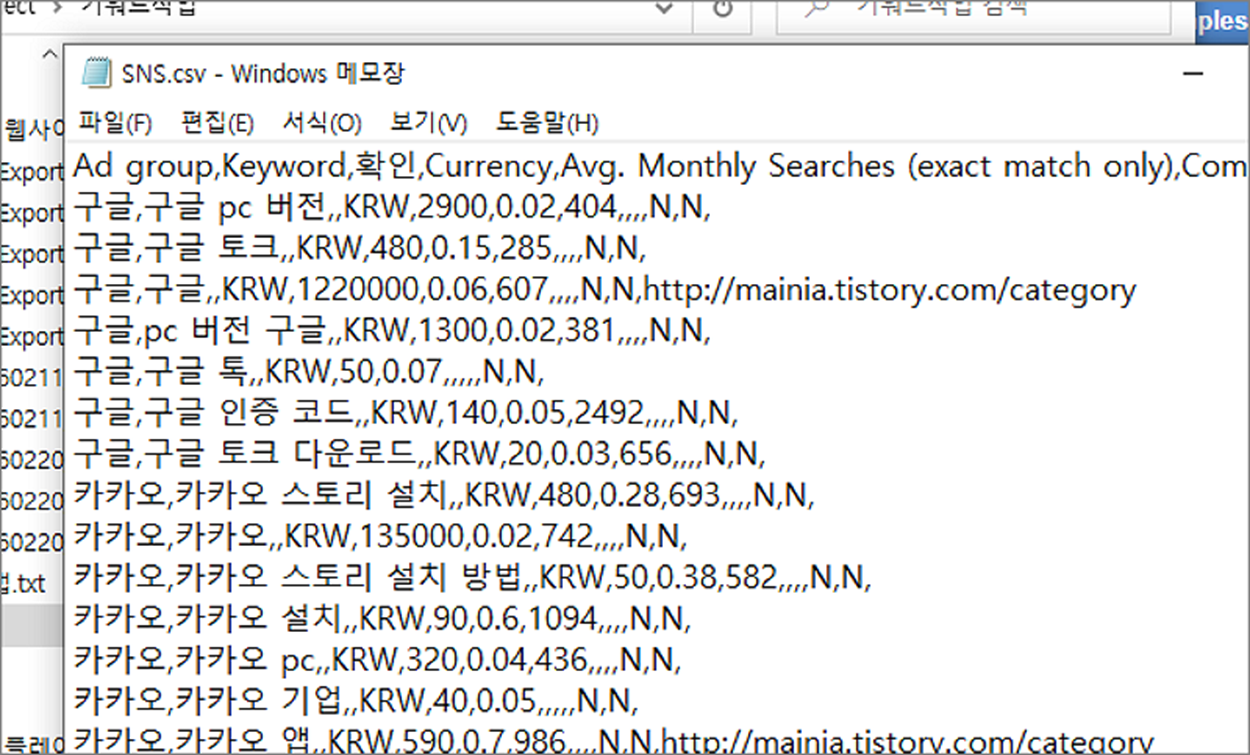Click the Notepad icon beside SNS.csv title
1250x755 pixels.
[x=95, y=73]
